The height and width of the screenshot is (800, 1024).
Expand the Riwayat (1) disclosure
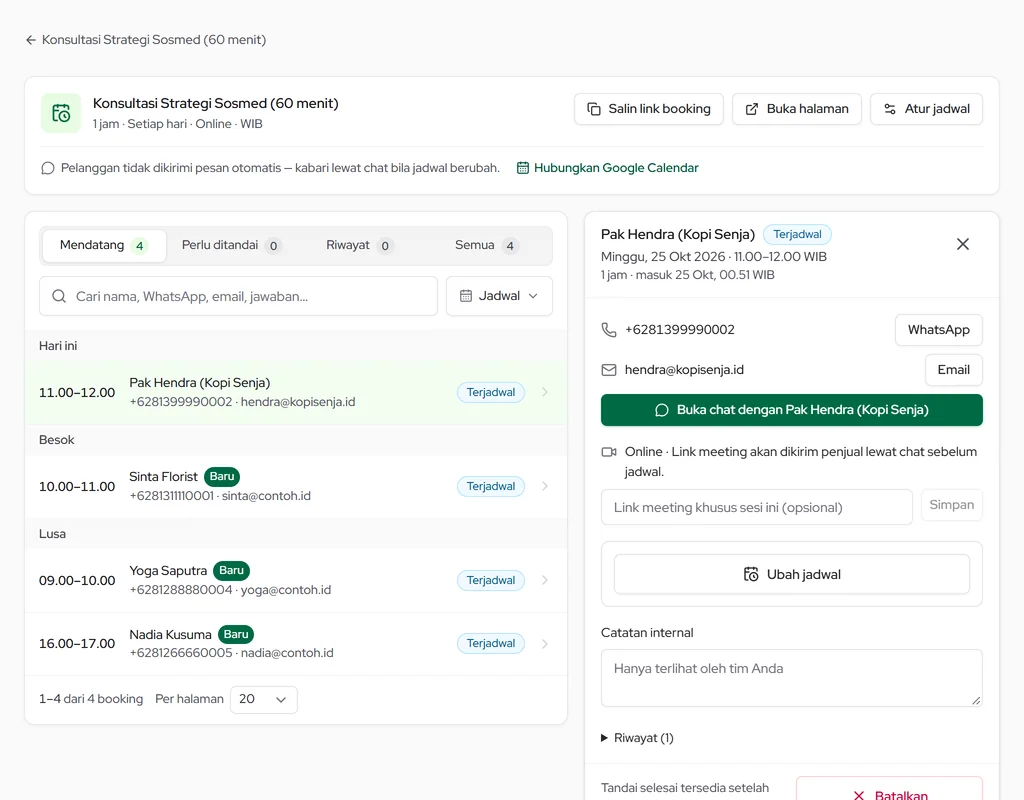[637, 738]
